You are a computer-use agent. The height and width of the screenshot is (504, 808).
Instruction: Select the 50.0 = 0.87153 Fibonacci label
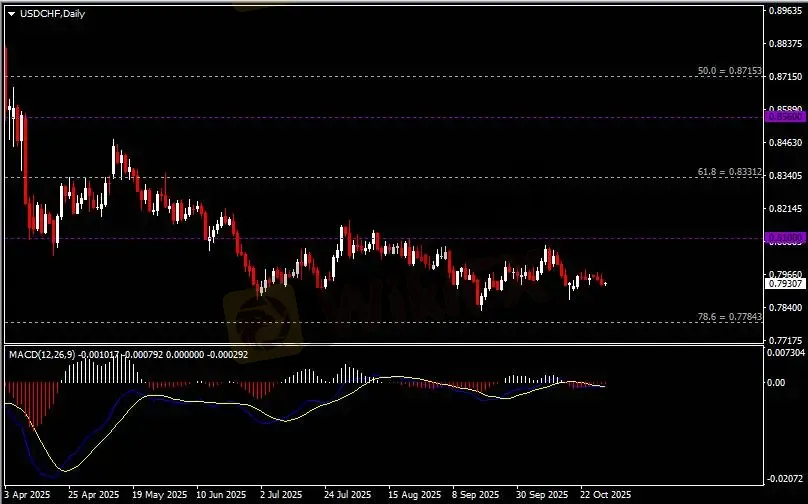(730, 71)
